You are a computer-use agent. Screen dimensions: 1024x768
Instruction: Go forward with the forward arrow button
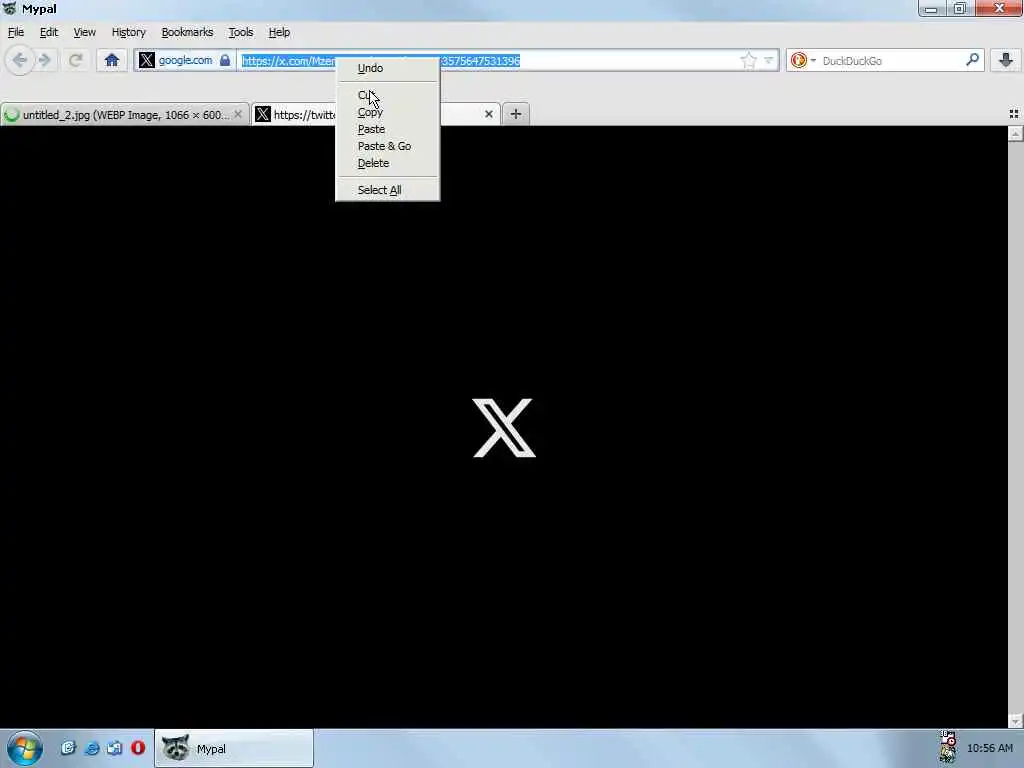click(x=45, y=61)
